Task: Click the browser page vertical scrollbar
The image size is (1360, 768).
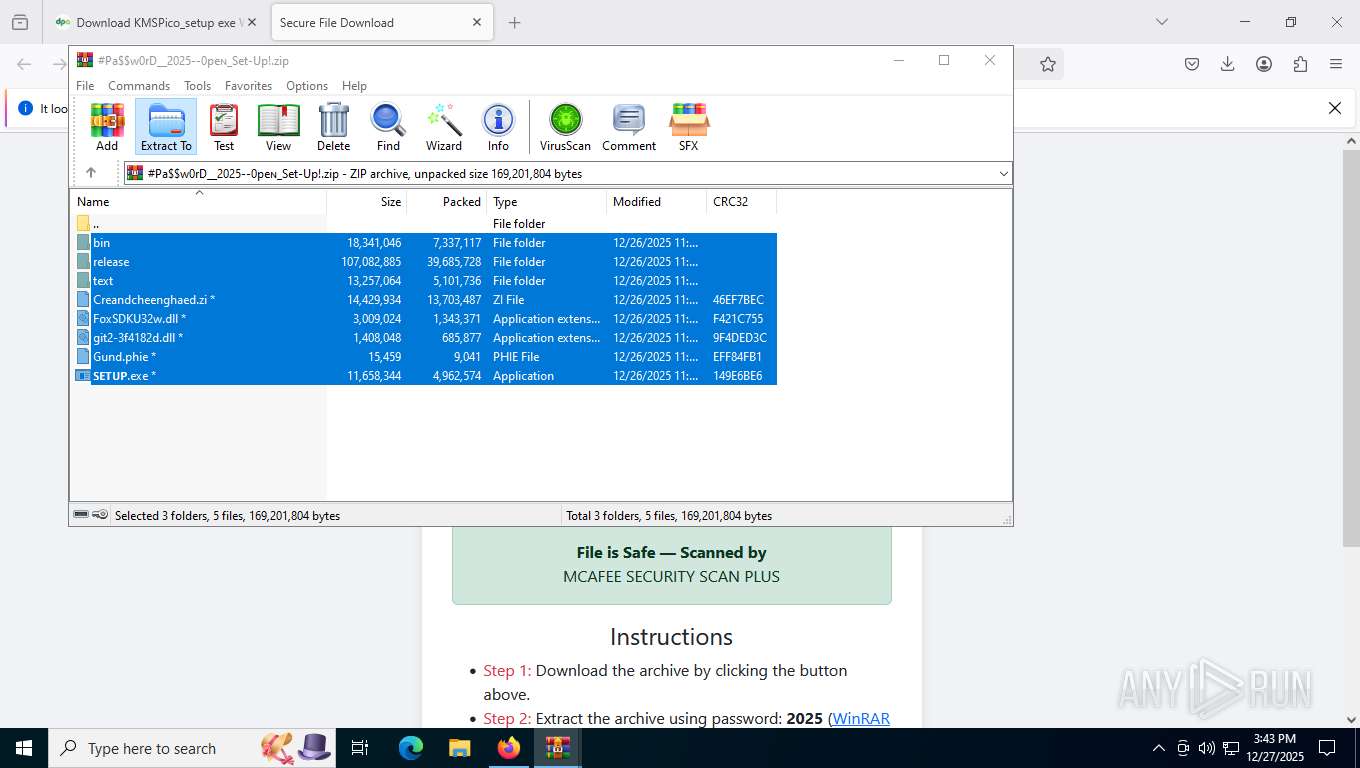Action: (1351, 350)
